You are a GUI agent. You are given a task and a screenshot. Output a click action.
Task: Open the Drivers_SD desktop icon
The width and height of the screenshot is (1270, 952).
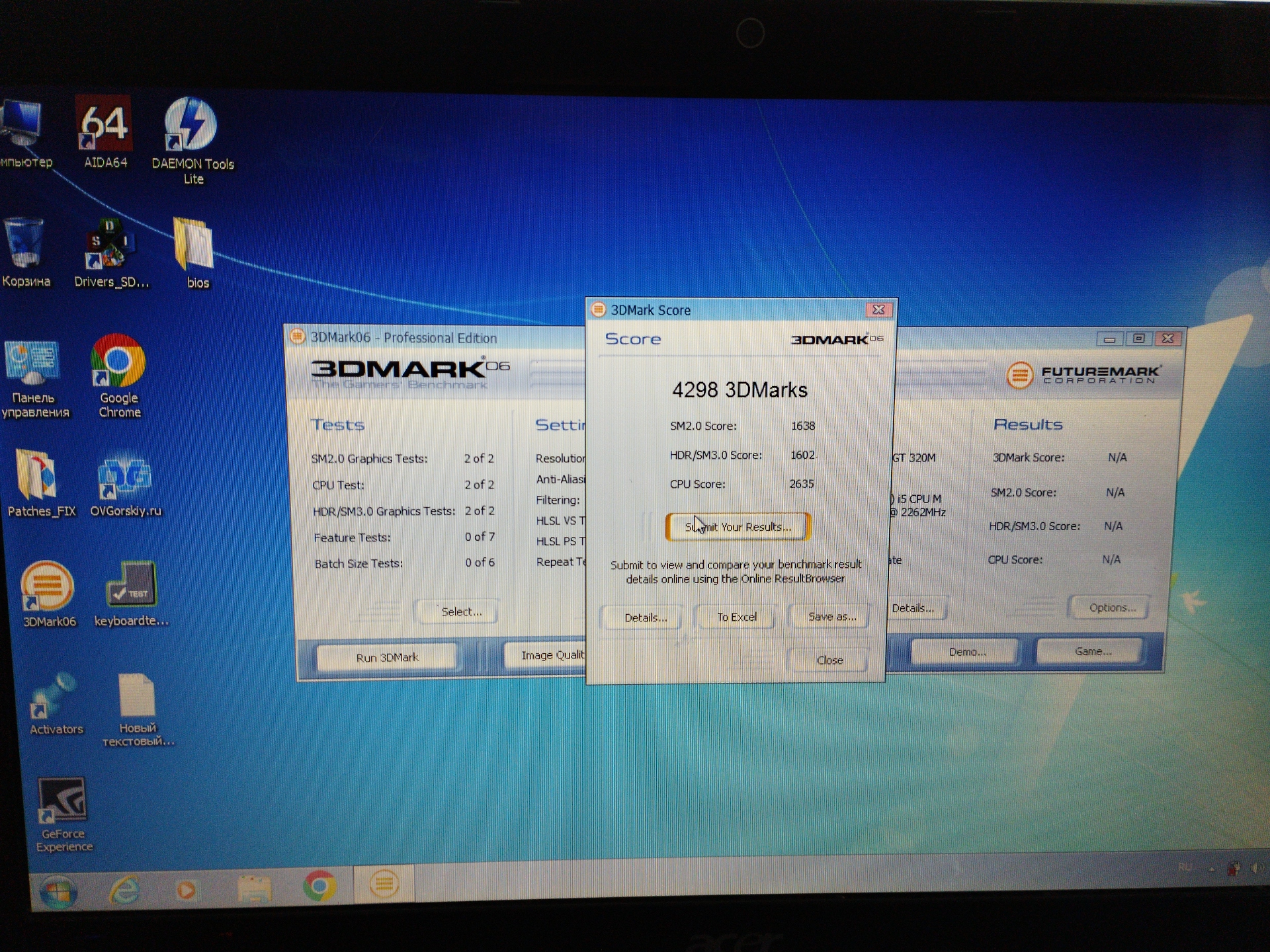[x=111, y=253]
